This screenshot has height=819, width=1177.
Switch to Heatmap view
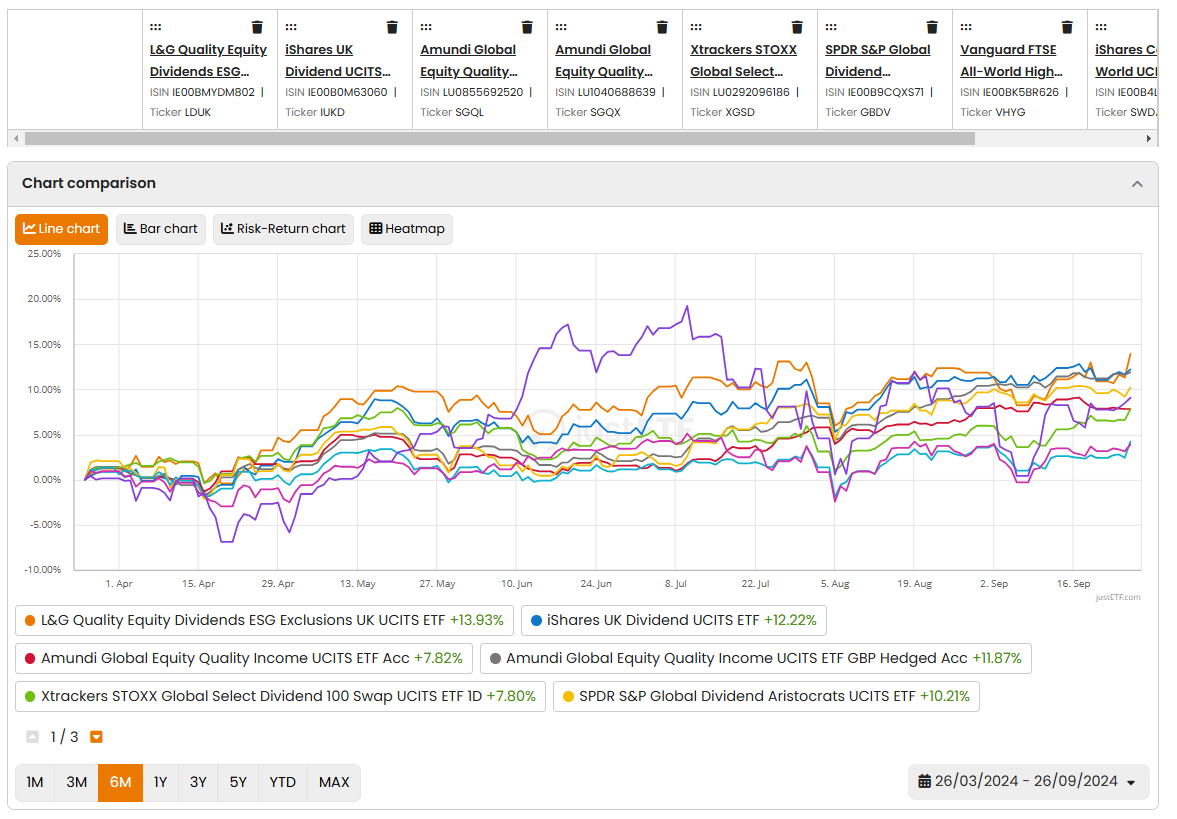click(407, 229)
